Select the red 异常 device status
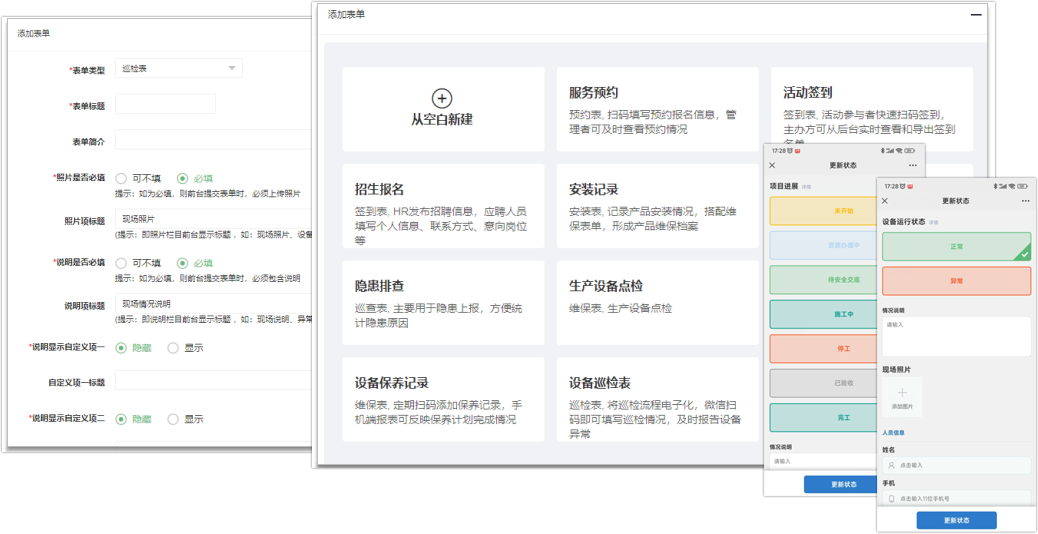The height and width of the screenshot is (534, 1038). [956, 281]
